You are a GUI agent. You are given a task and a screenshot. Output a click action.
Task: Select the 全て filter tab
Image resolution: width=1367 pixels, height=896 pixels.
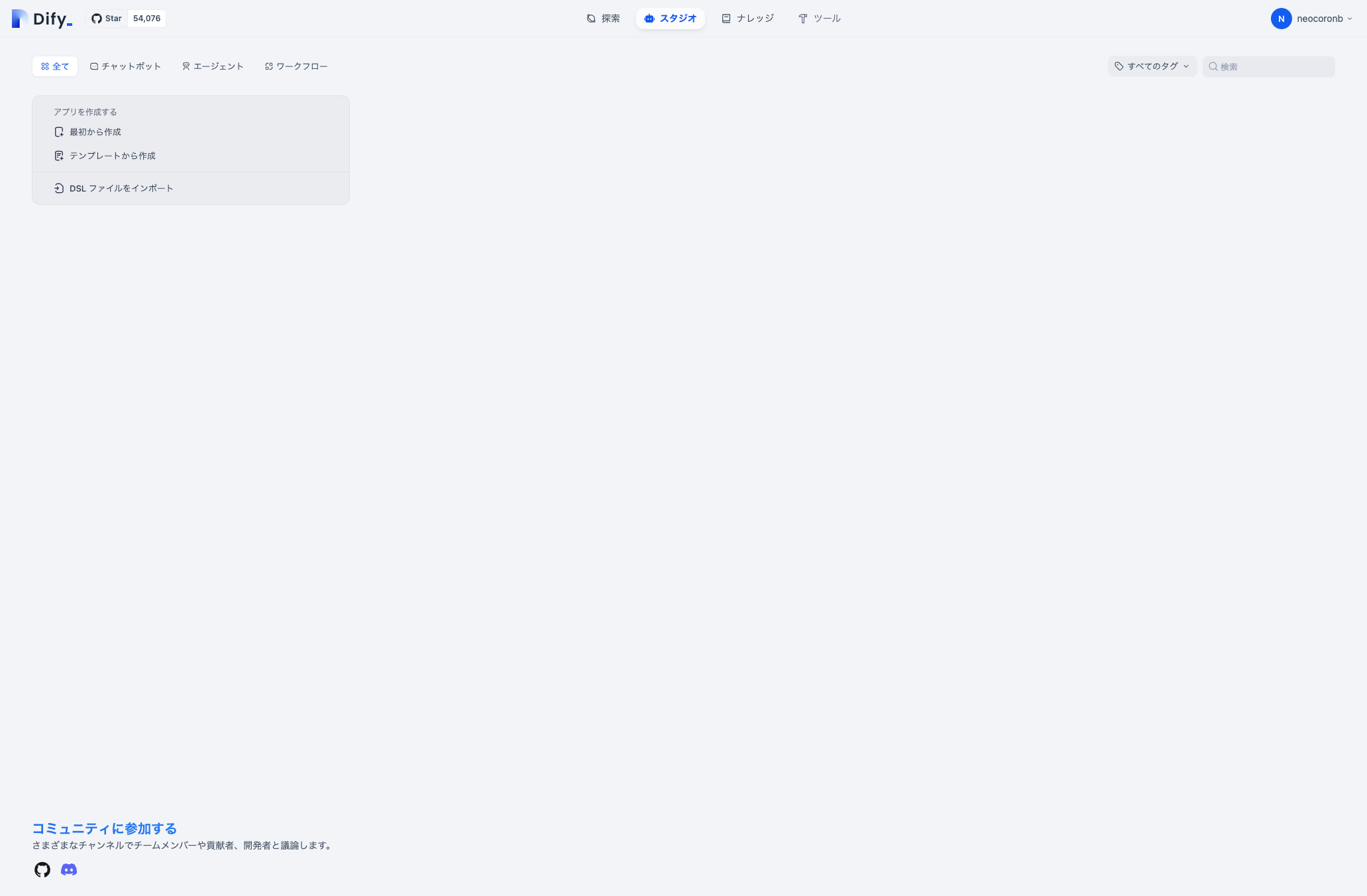click(x=55, y=66)
